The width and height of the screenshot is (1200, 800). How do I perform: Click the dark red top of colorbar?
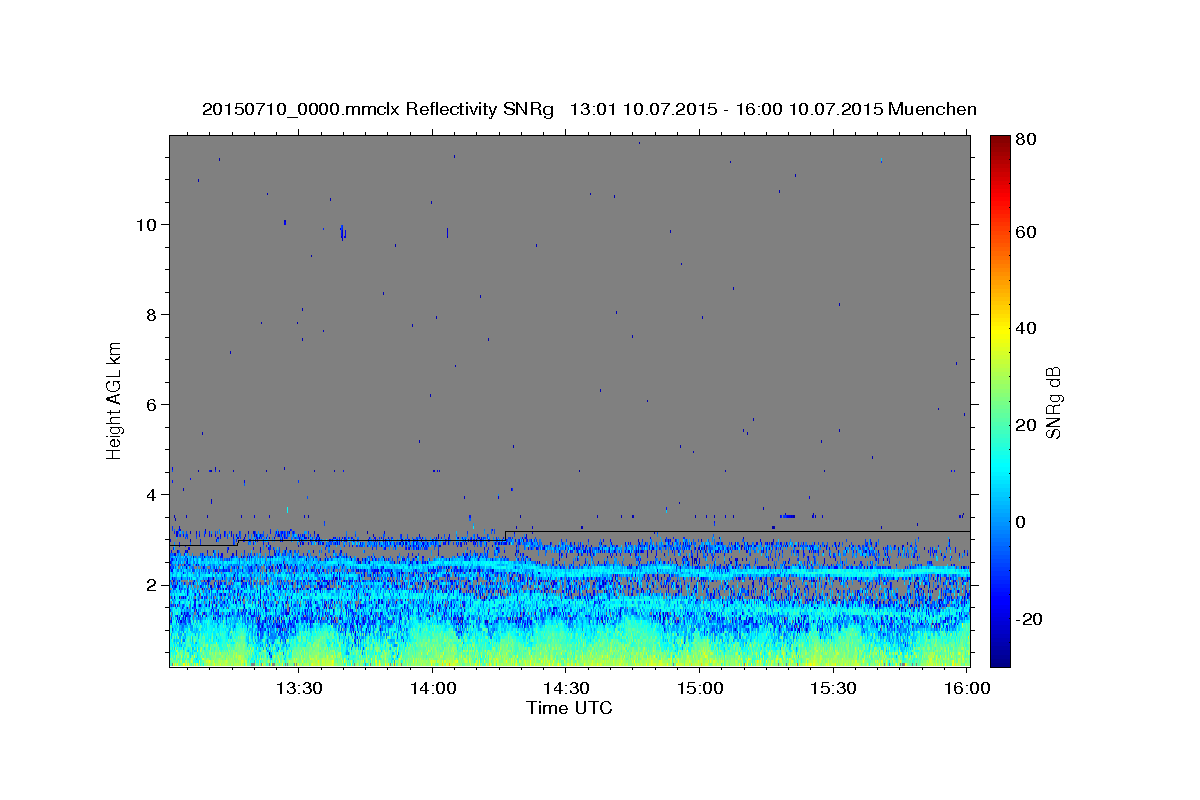click(999, 142)
